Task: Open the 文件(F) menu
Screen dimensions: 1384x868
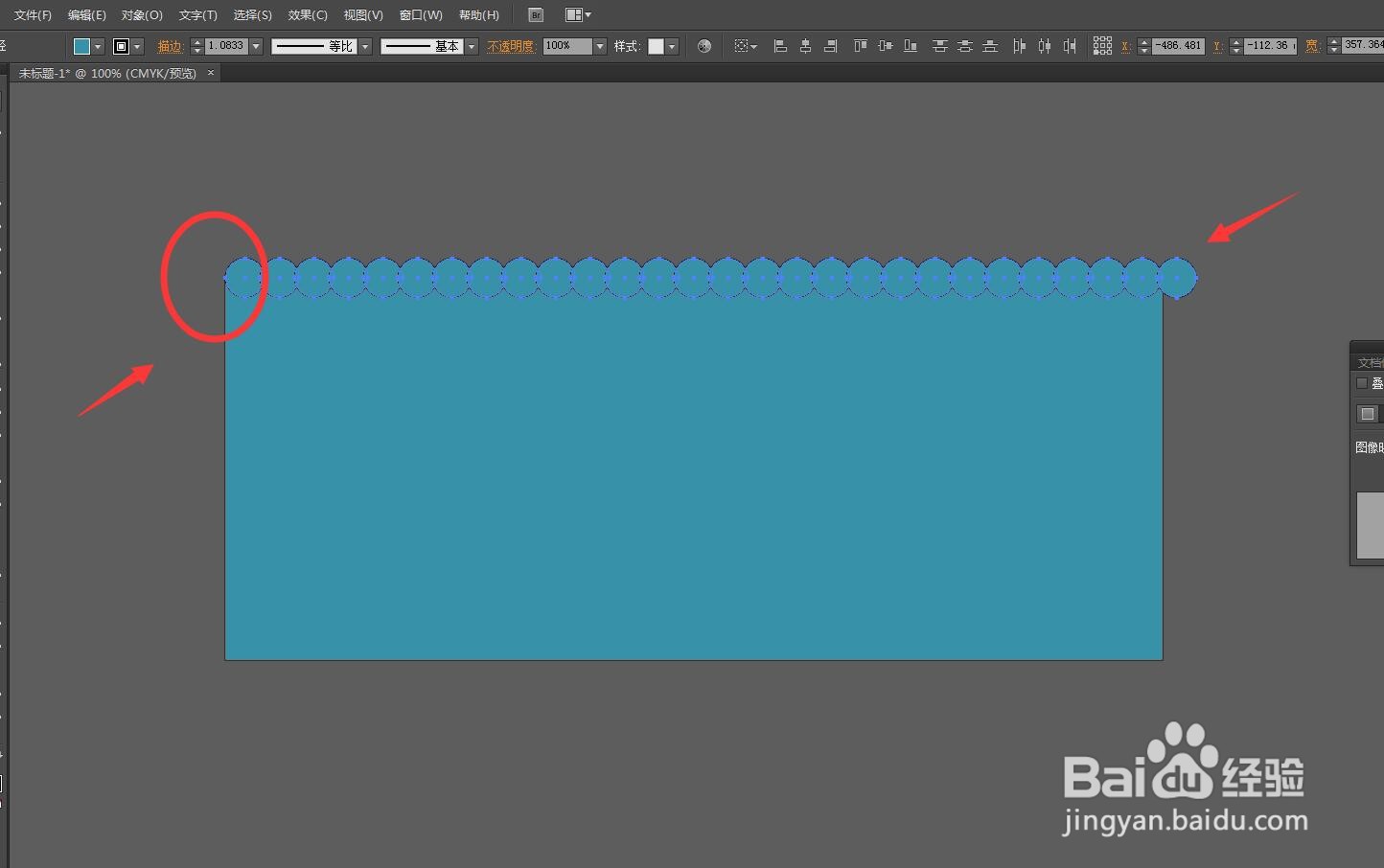Action: (33, 15)
